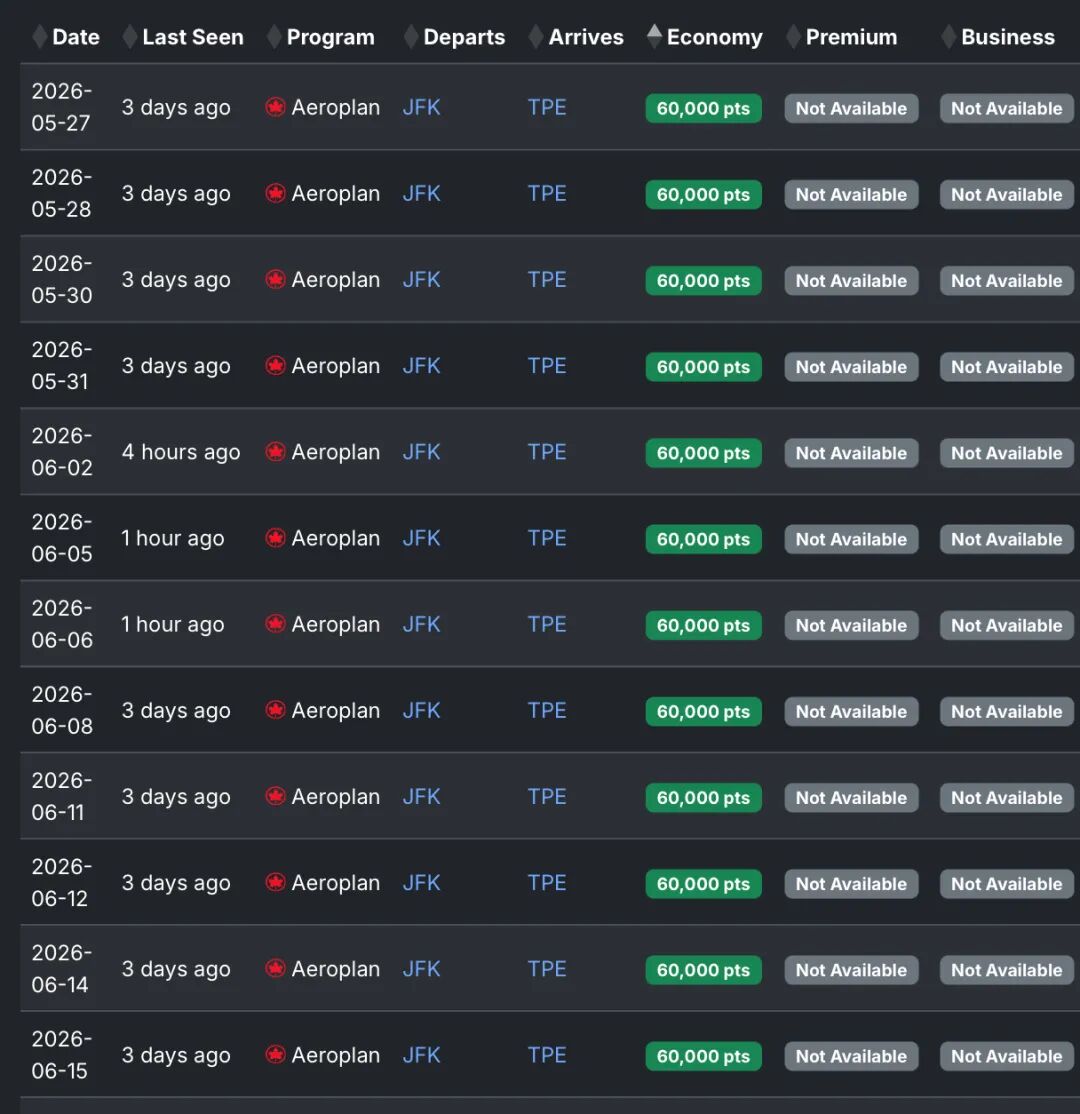
Task: Sort table by Date column sort icon
Action: click(x=39, y=37)
